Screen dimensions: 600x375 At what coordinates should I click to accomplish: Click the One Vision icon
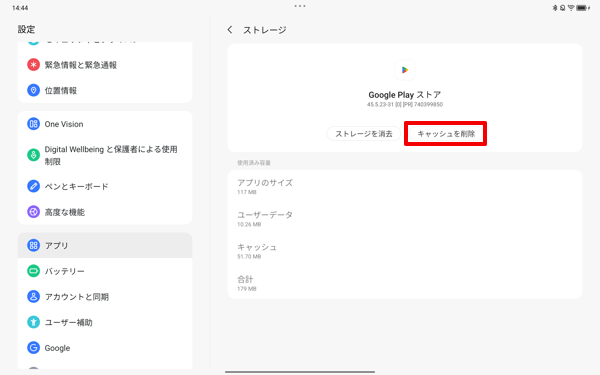click(33, 124)
